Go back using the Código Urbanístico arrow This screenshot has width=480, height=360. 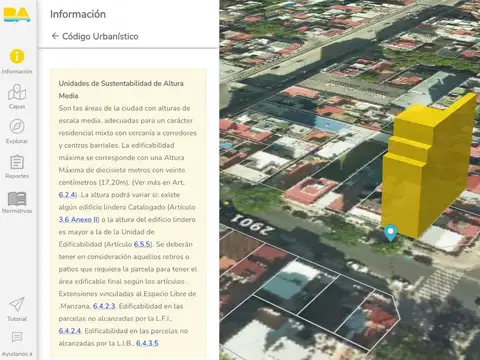pyautogui.click(x=55, y=36)
